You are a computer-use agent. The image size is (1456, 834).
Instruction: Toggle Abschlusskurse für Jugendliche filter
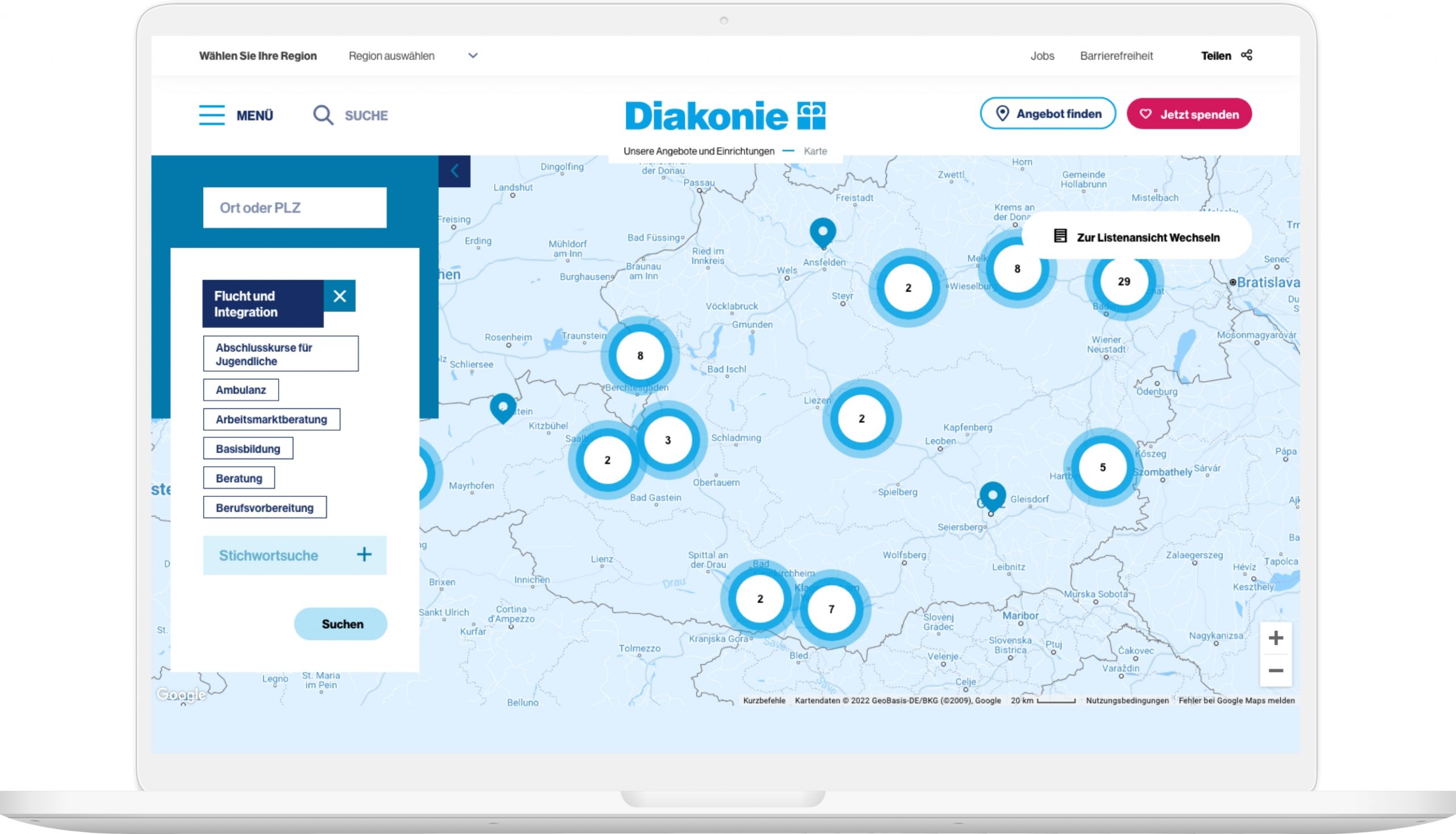pyautogui.click(x=281, y=354)
